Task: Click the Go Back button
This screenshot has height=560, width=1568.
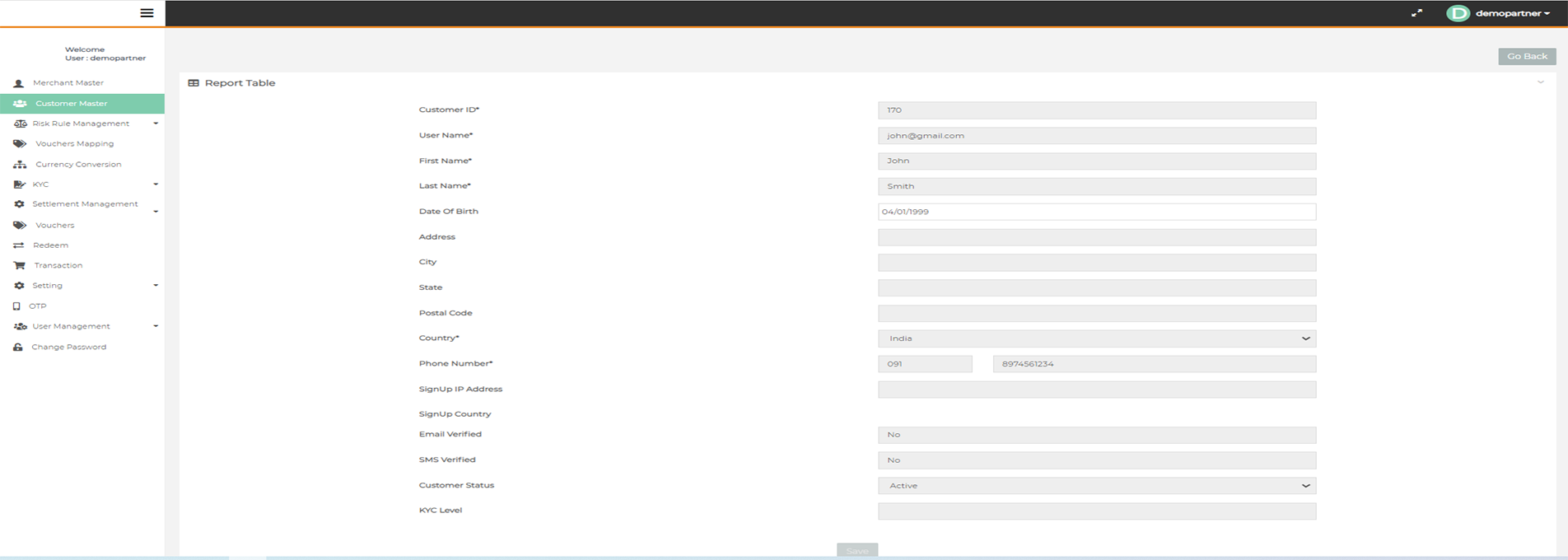Action: coord(1526,56)
